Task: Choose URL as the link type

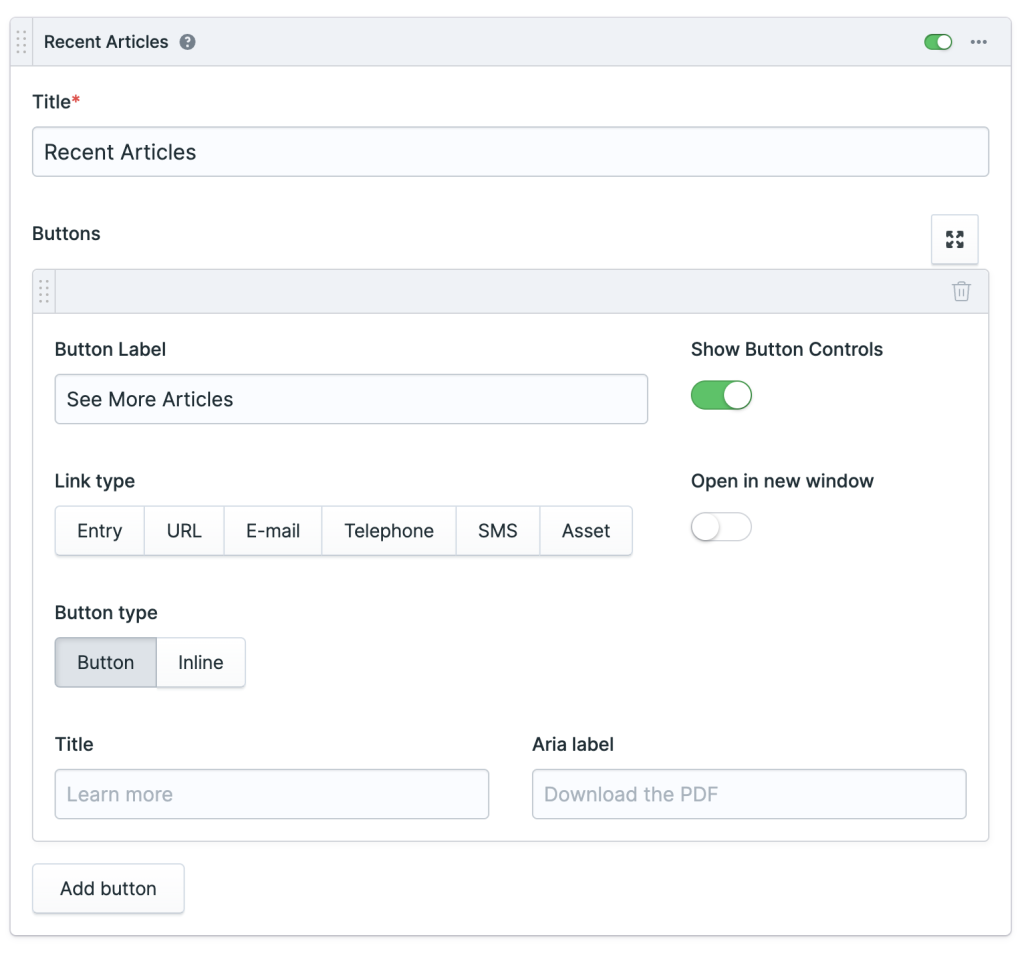Action: [184, 531]
